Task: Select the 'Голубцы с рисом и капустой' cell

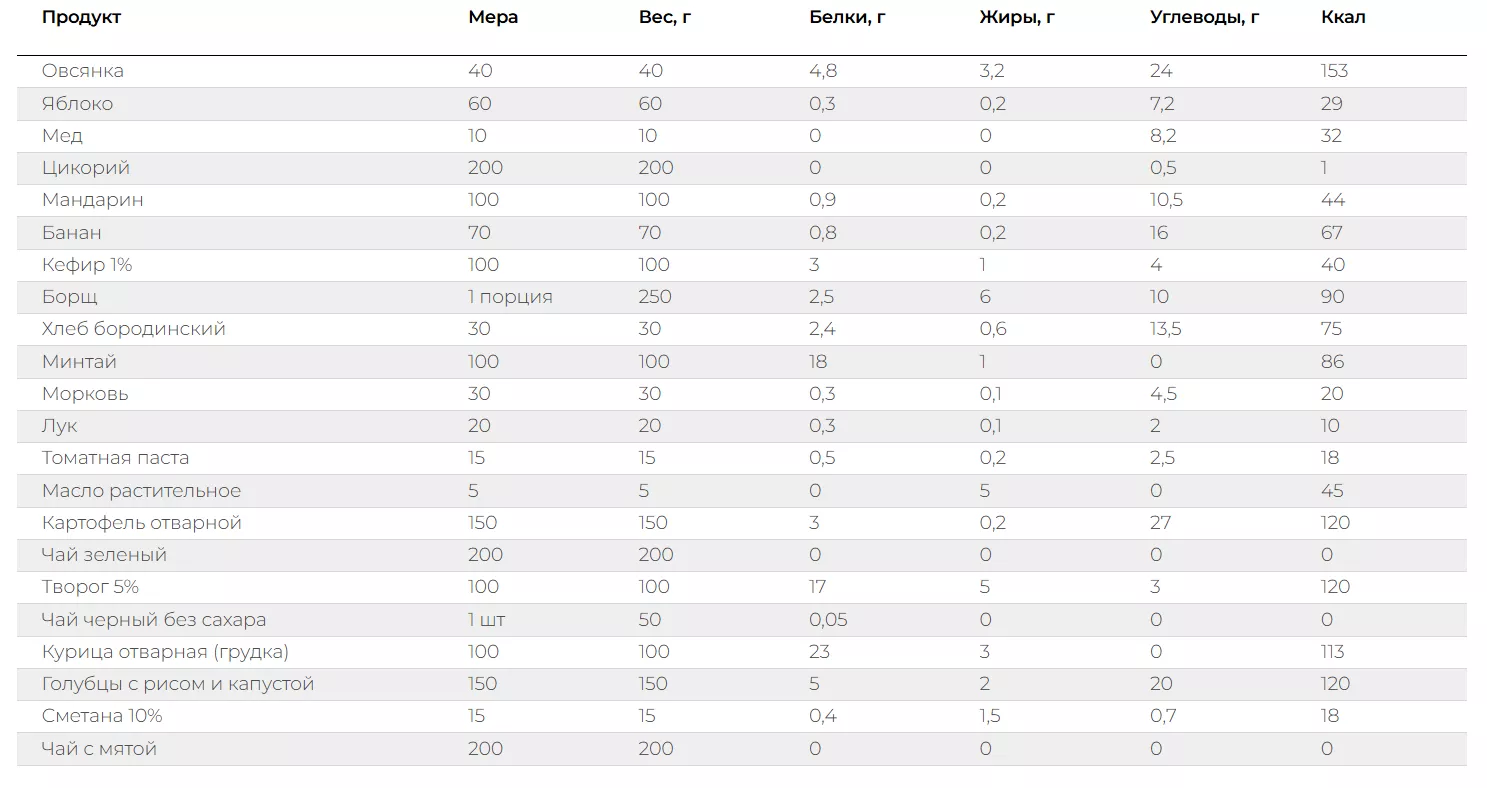Action: pyautogui.click(x=178, y=684)
